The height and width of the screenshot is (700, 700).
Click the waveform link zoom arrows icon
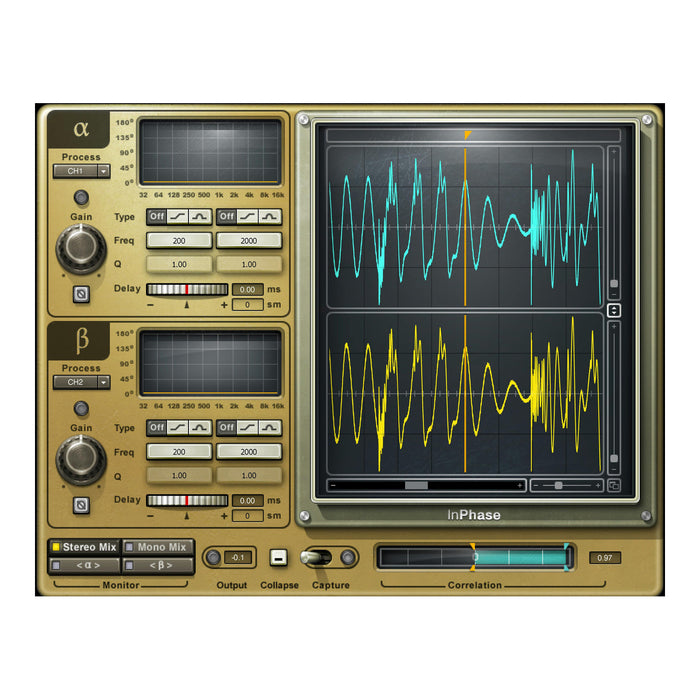click(x=614, y=310)
